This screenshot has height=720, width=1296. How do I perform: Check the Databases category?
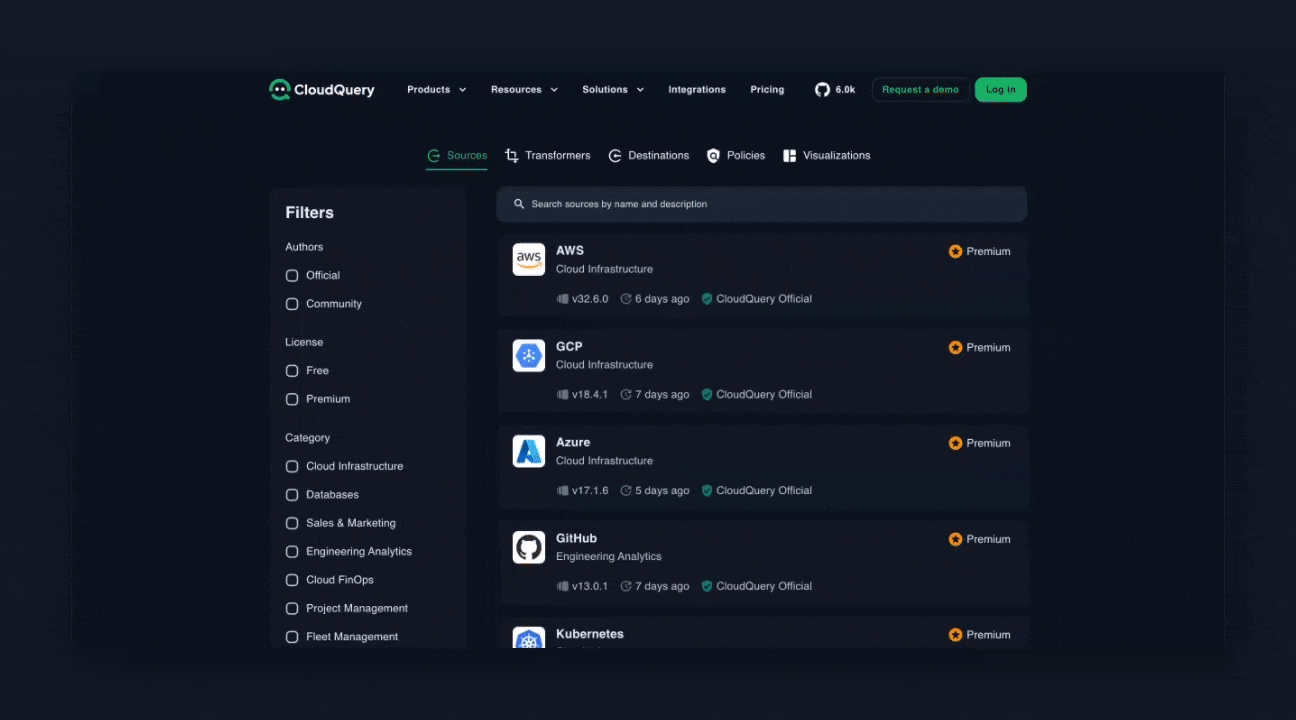click(292, 495)
